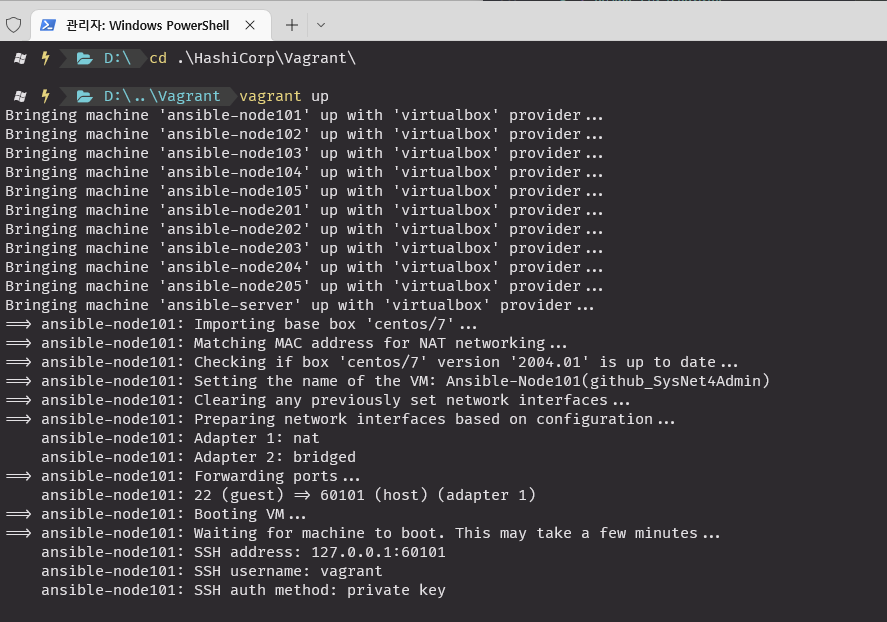Click the 'ansible-node205' bringing machine line
Screen dimensions: 887x622
point(304,286)
